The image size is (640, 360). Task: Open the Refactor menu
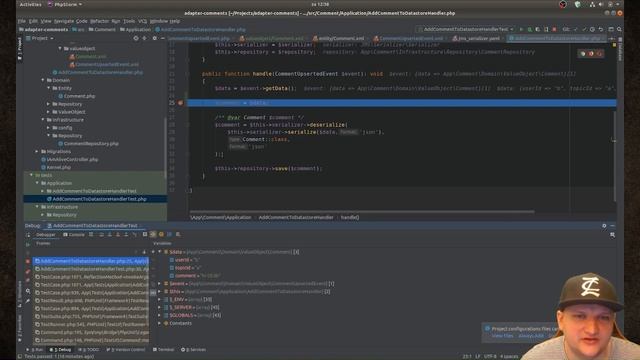pyautogui.click(x=99, y=21)
